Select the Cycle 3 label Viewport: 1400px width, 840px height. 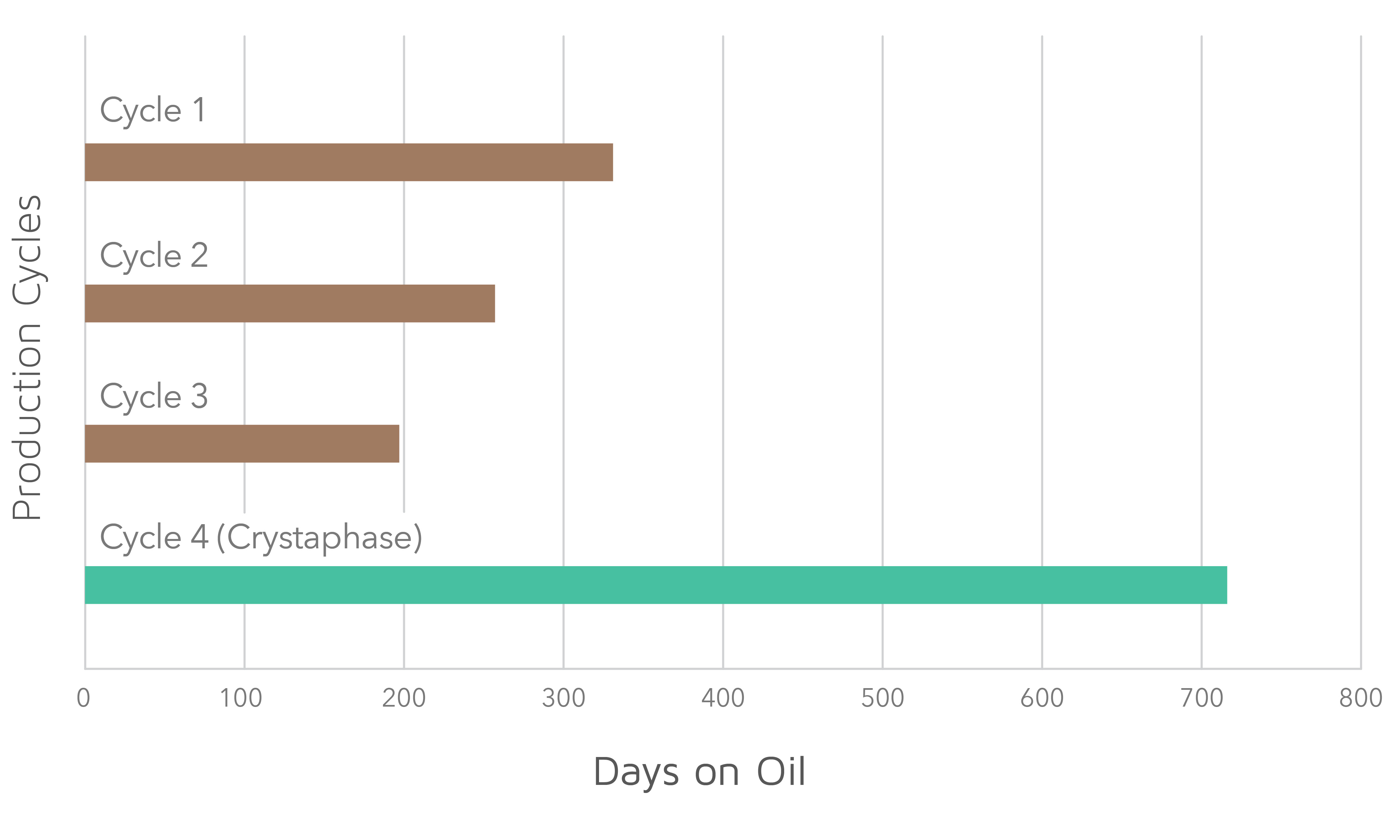click(x=154, y=397)
